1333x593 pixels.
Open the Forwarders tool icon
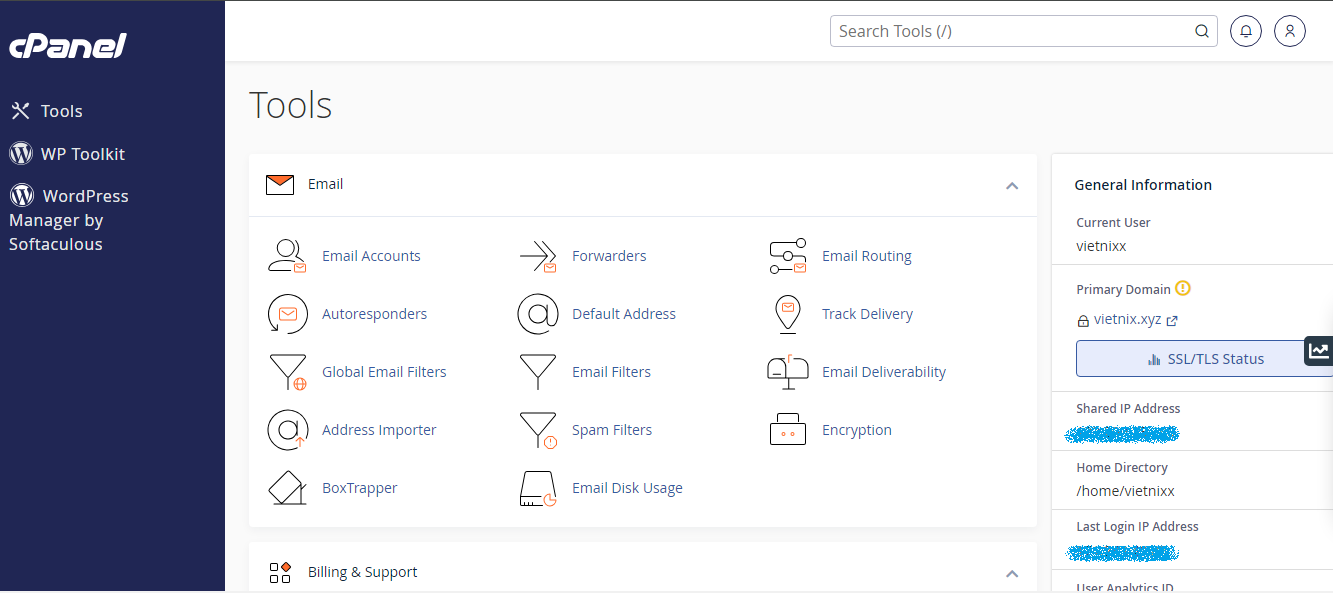537,256
